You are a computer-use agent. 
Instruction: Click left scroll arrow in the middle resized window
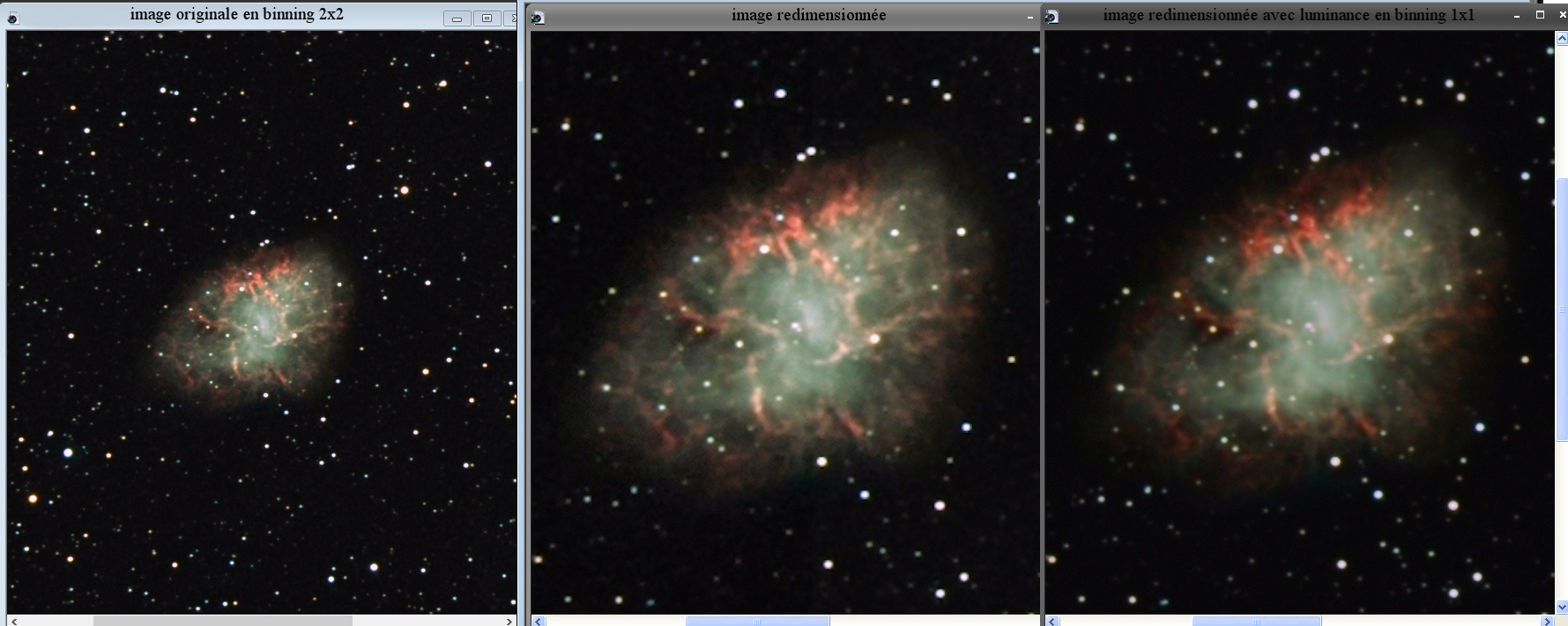coord(539,621)
